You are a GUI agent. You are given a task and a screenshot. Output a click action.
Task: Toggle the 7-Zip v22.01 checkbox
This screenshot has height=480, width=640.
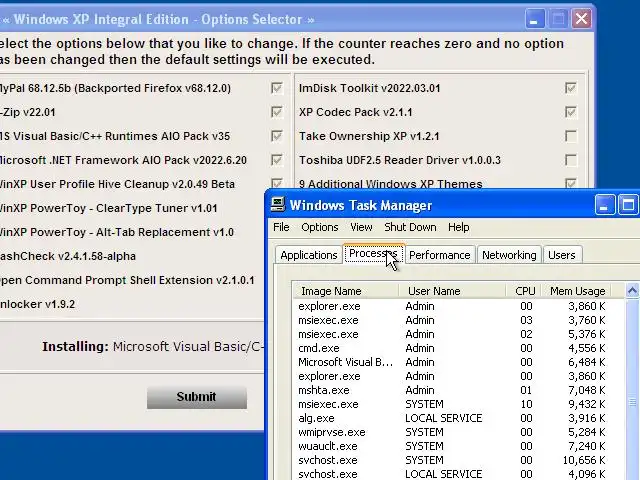(x=277, y=112)
